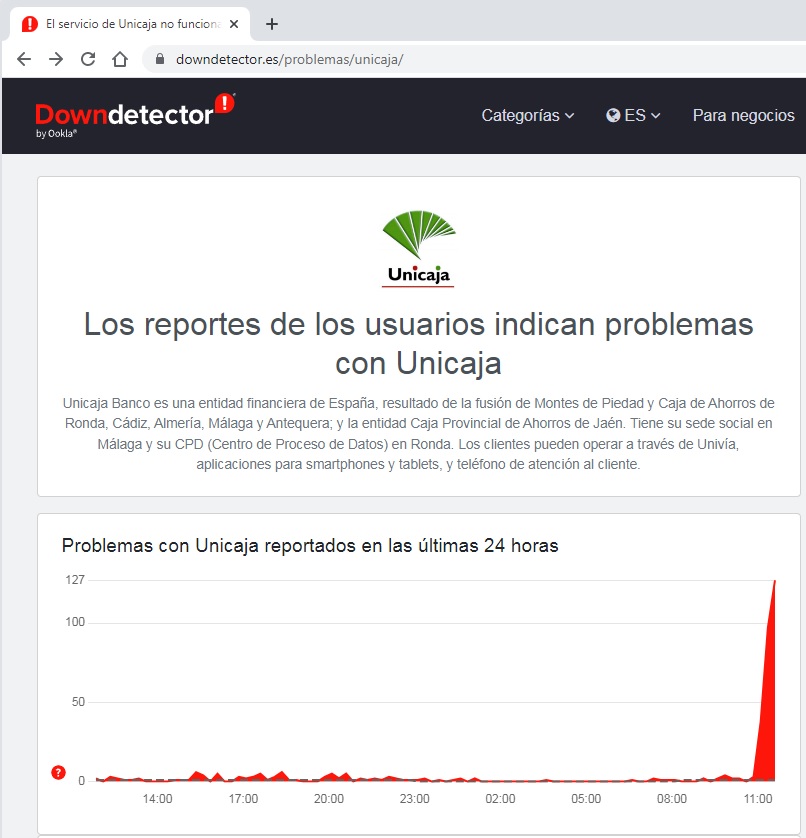Open the ES language selector

point(633,115)
